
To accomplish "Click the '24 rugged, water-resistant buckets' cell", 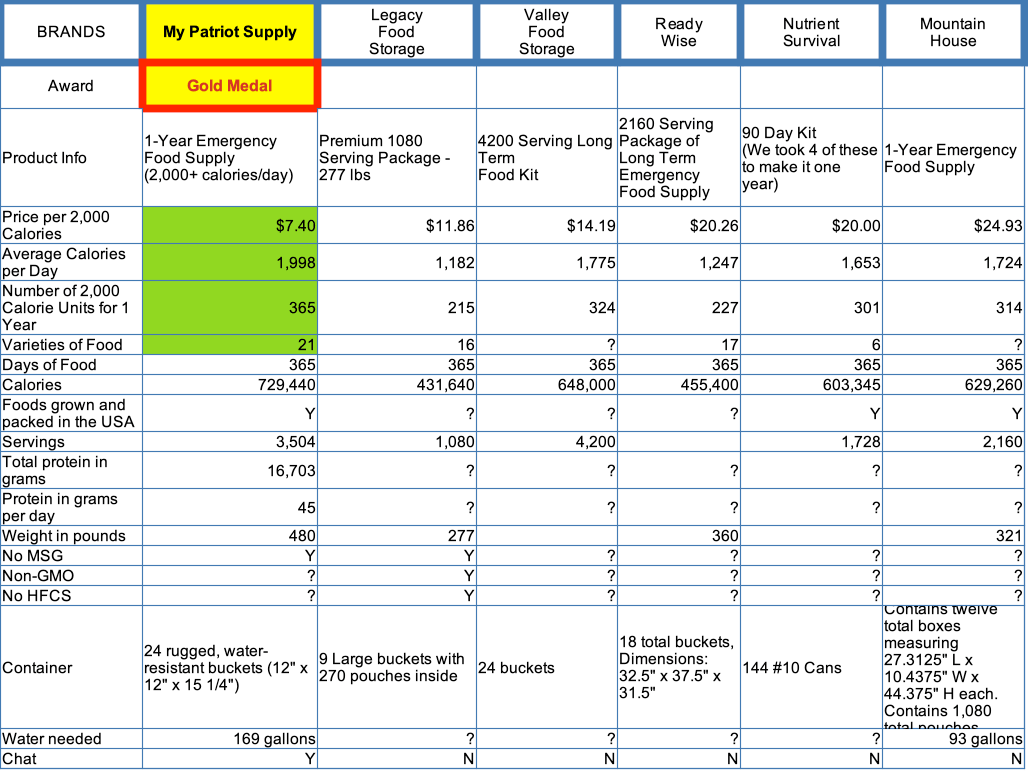I will pos(229,667).
